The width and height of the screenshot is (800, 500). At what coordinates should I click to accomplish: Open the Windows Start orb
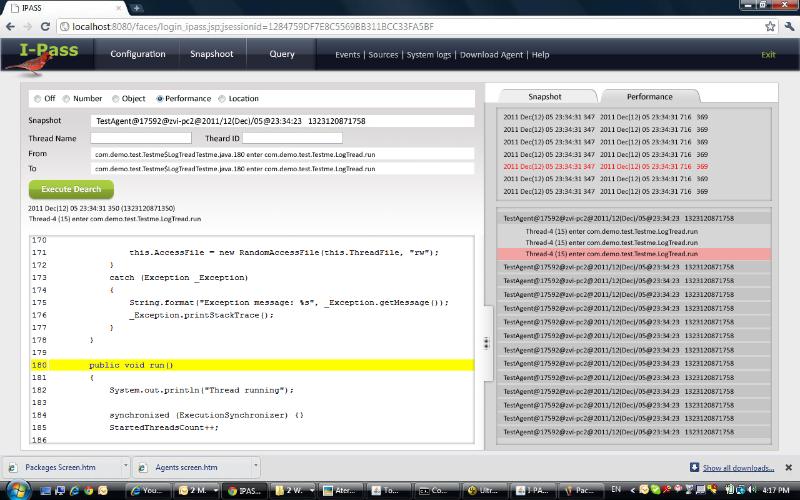click(17, 490)
